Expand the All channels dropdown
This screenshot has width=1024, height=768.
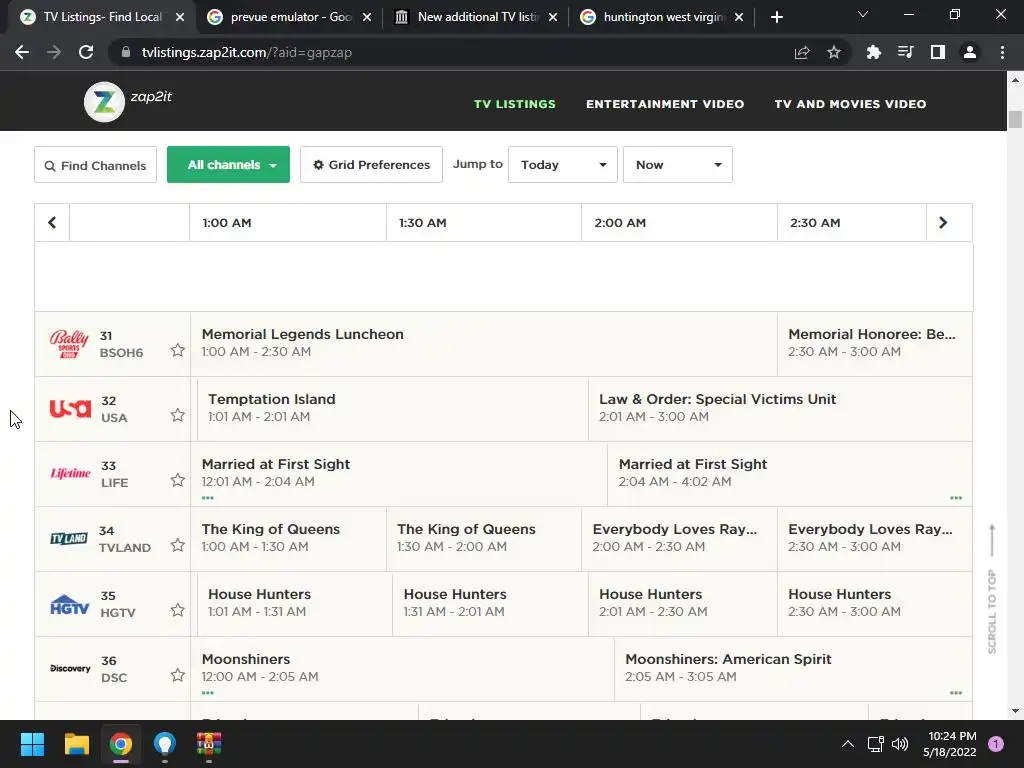(x=229, y=165)
